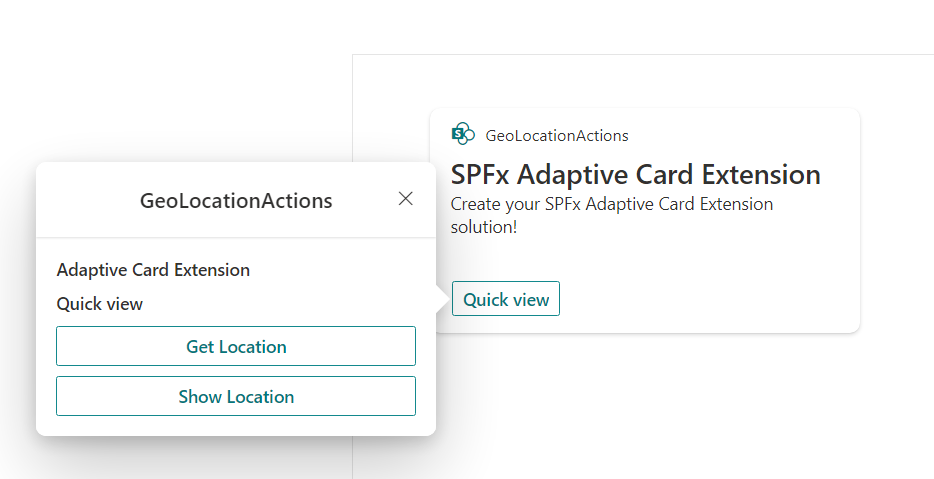Open Quick view from the card
The height and width of the screenshot is (479, 934).
click(506, 299)
